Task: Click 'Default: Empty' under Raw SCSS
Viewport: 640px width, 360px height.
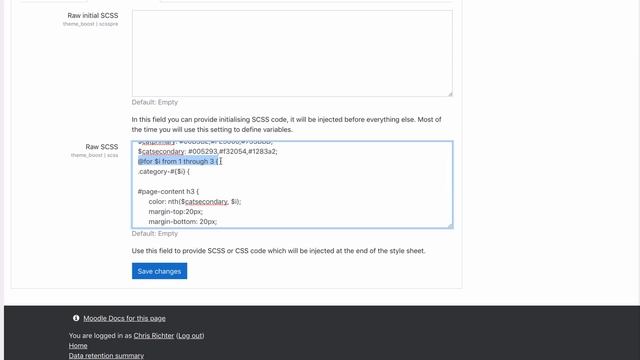Action: [x=155, y=233]
